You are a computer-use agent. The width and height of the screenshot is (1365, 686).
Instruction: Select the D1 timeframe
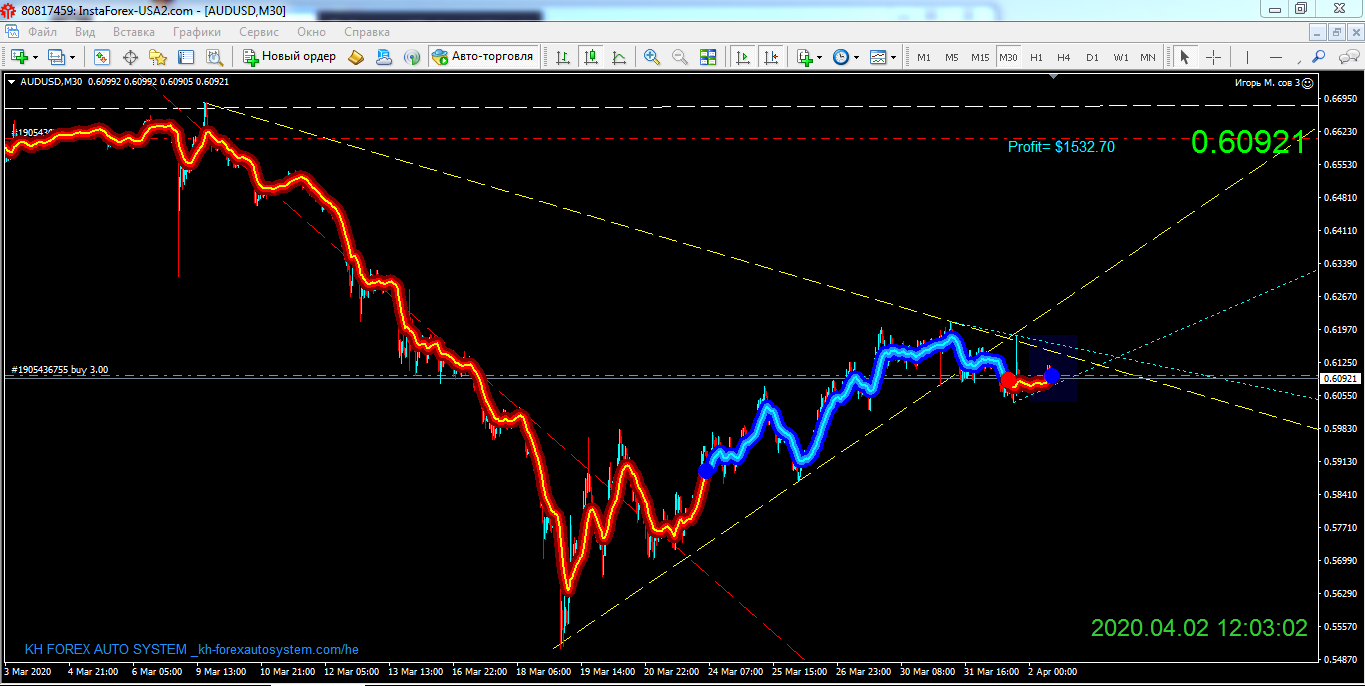pos(1092,57)
